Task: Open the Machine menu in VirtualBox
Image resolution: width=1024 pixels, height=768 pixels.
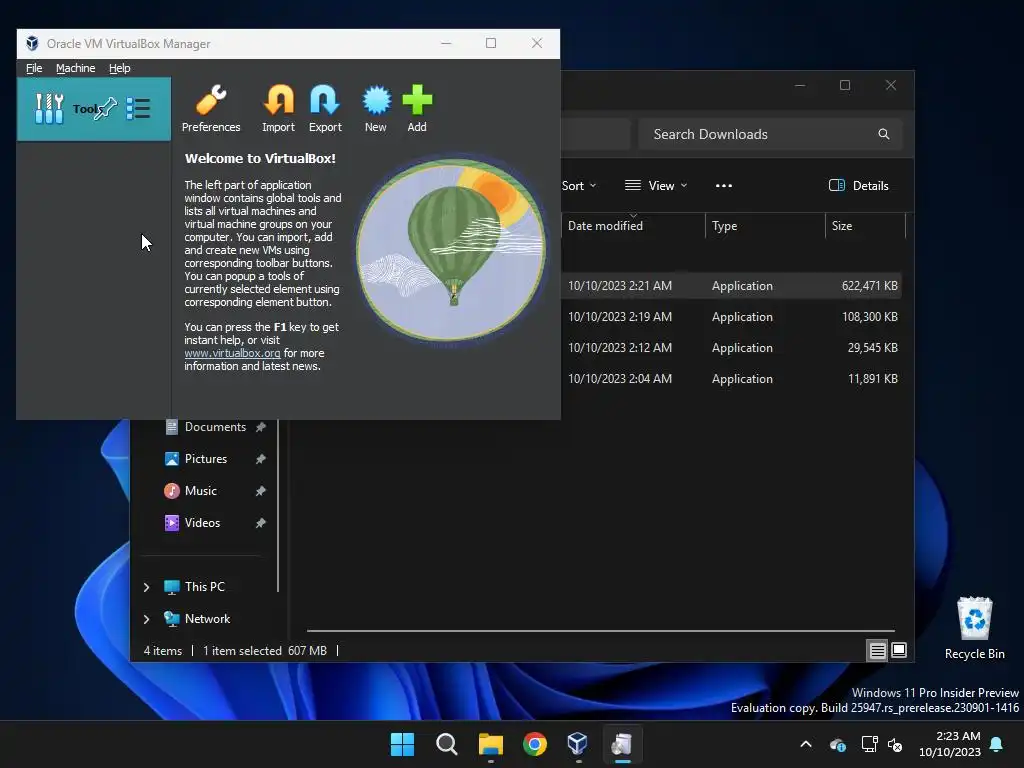Action: (x=75, y=68)
